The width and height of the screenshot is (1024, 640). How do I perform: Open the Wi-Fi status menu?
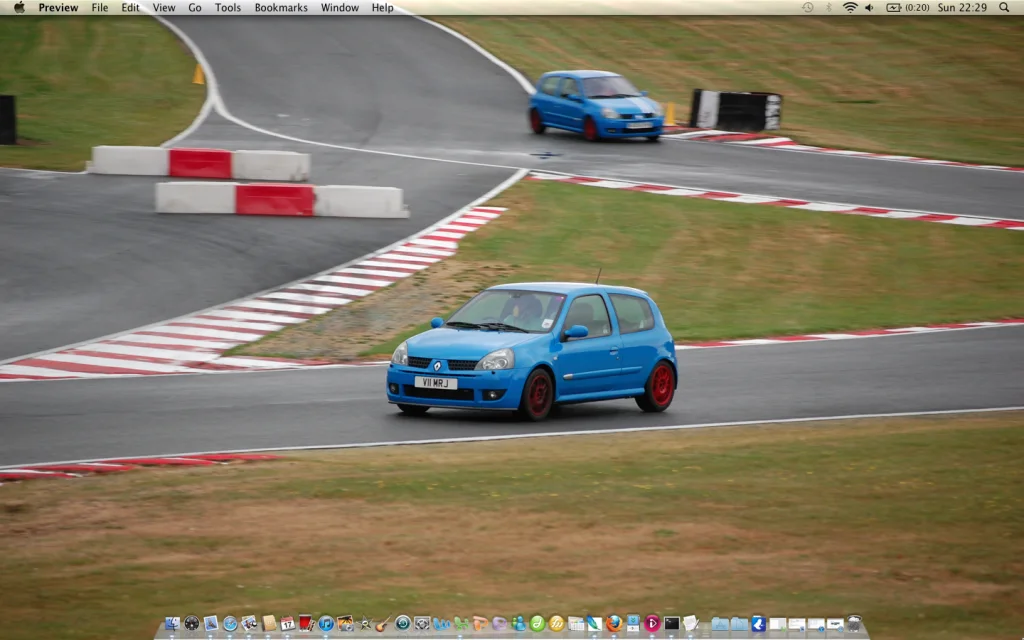tap(850, 7)
